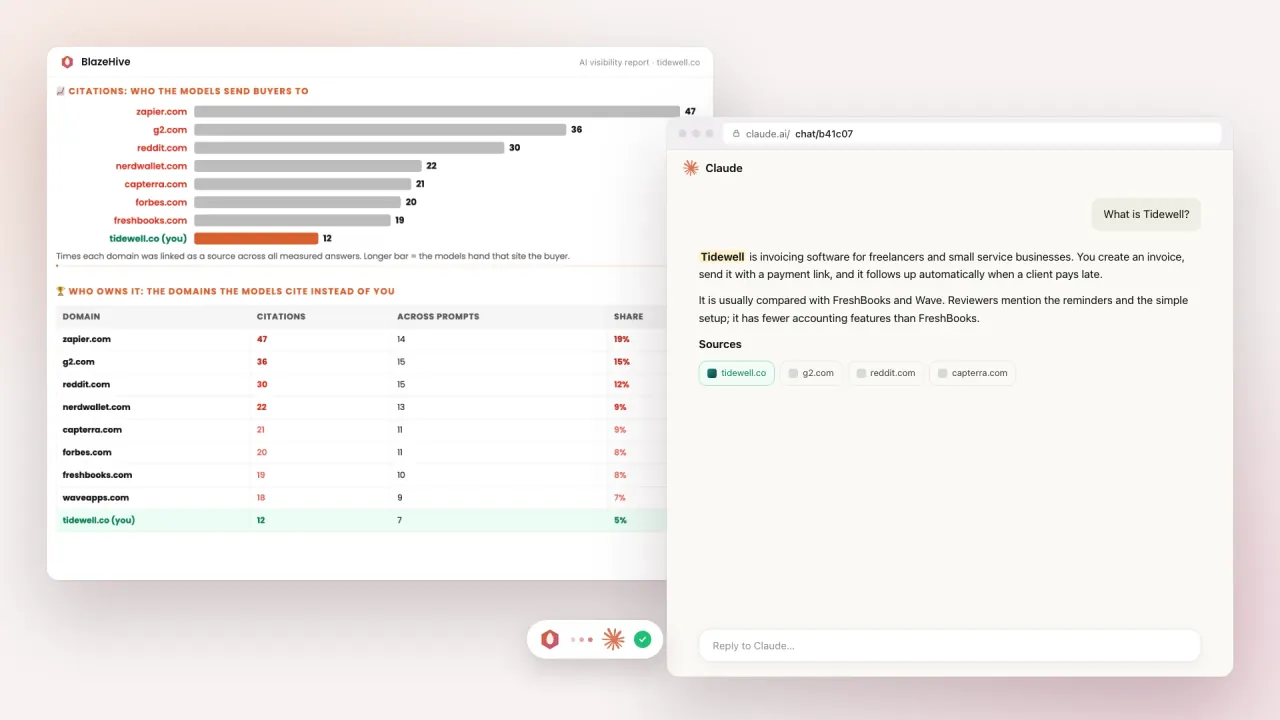Screen dimensions: 1280x720
Task: Click the BlazeHive hexagon logo in the report header
Action: (67, 62)
